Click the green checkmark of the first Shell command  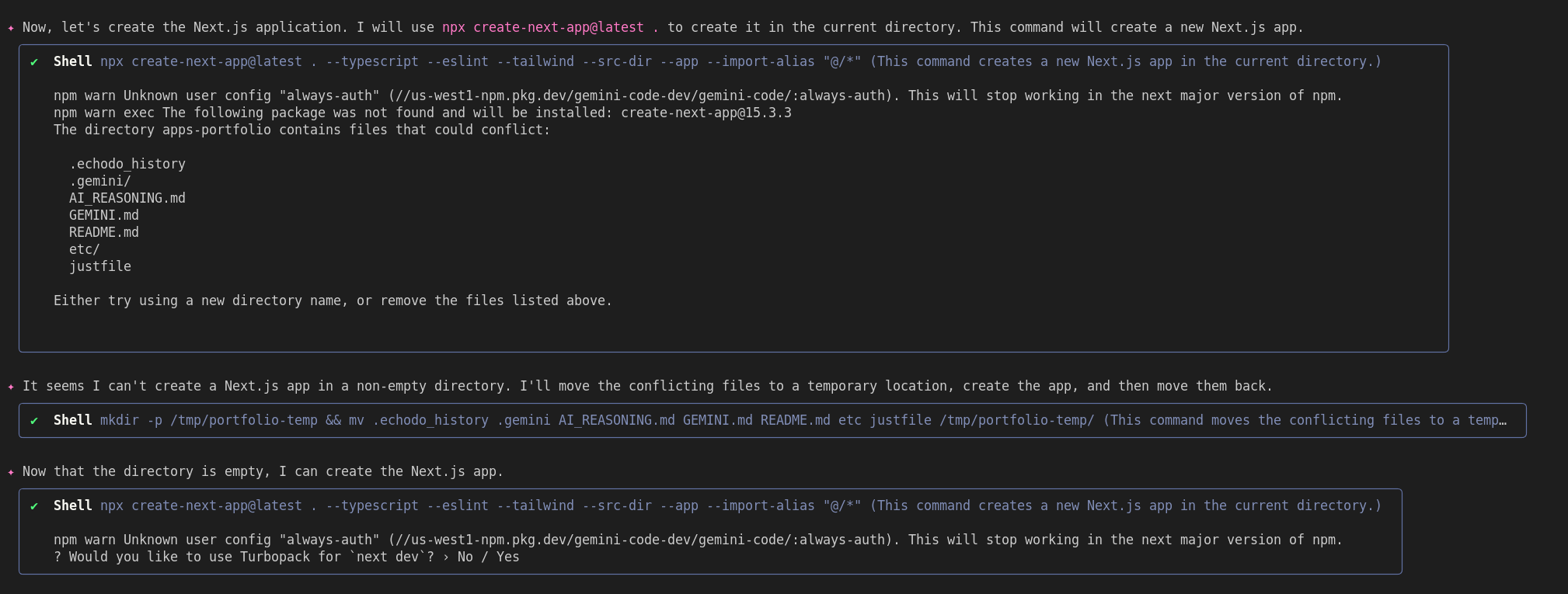pyautogui.click(x=34, y=62)
